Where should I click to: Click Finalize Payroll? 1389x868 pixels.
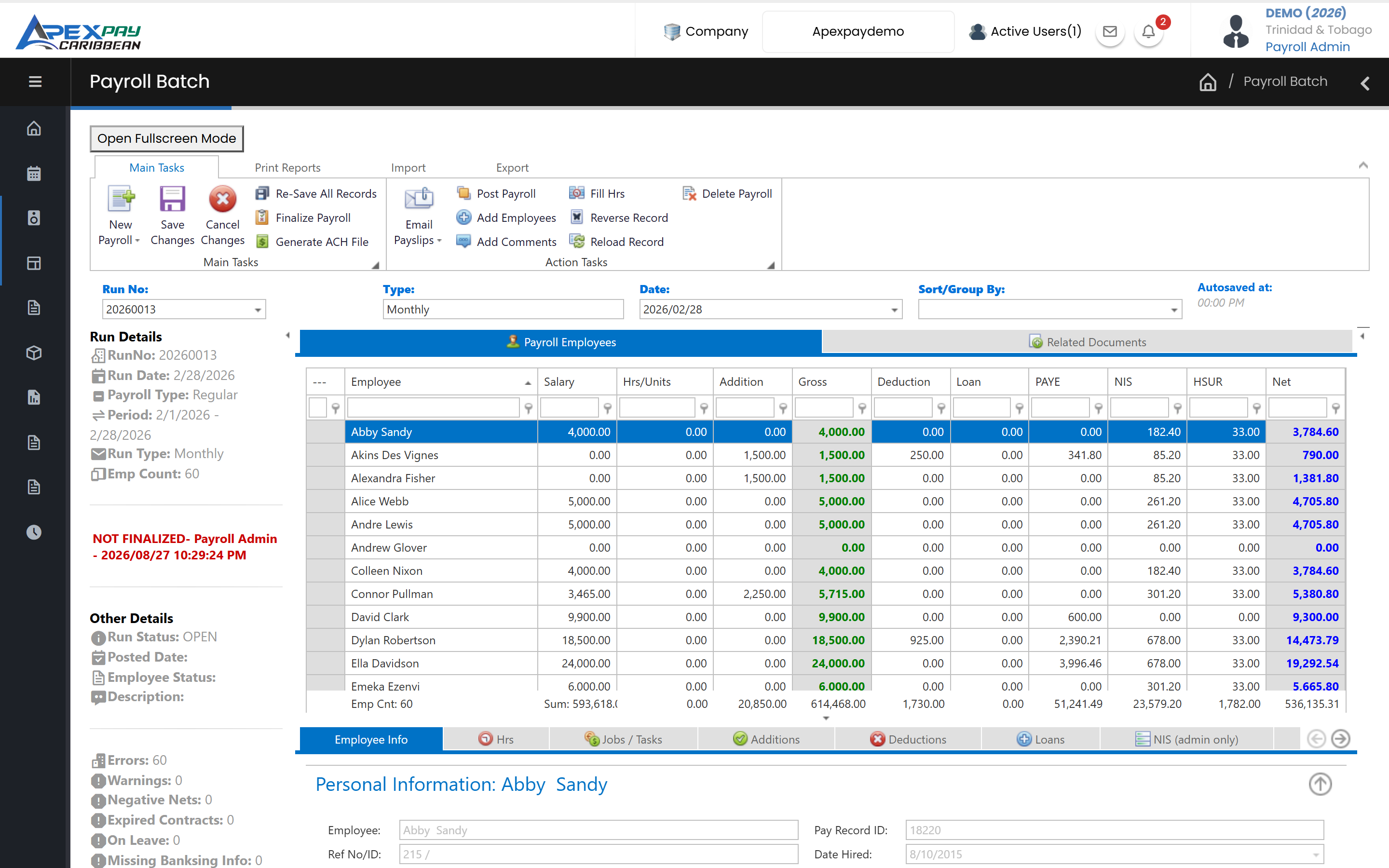click(304, 217)
